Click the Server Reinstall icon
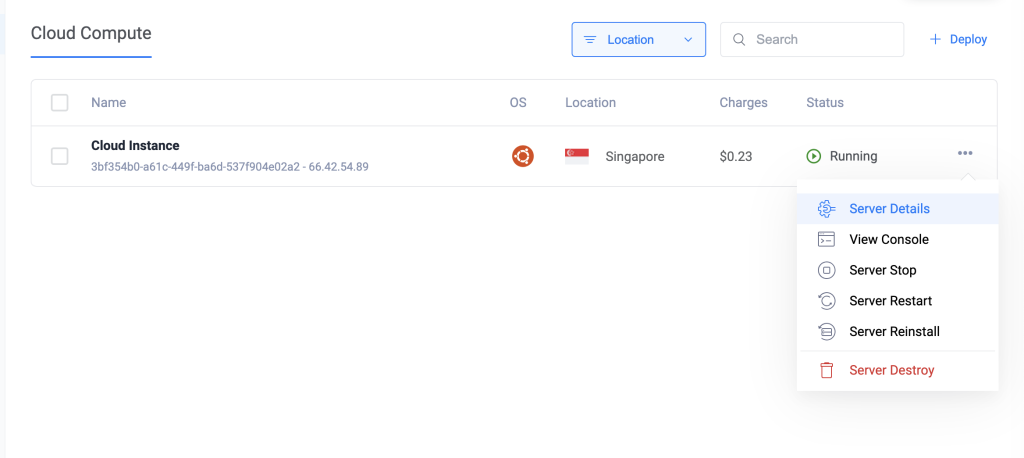This screenshot has width=1024, height=458. click(x=826, y=332)
